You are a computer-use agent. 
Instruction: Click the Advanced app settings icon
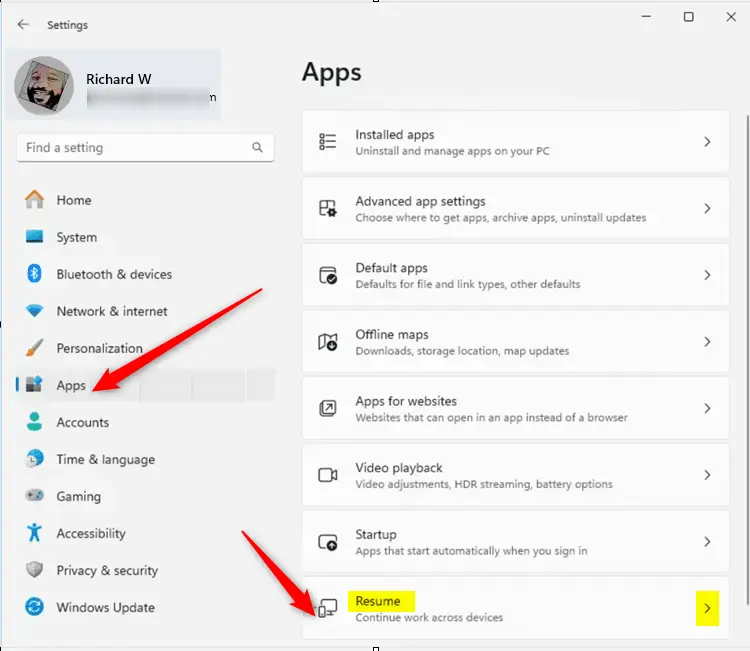click(328, 208)
